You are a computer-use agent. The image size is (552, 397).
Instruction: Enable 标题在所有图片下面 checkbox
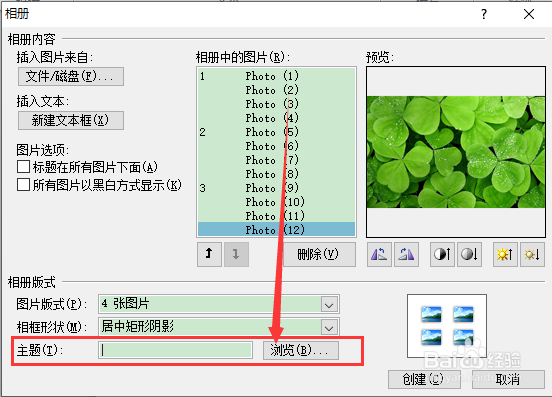[23, 166]
